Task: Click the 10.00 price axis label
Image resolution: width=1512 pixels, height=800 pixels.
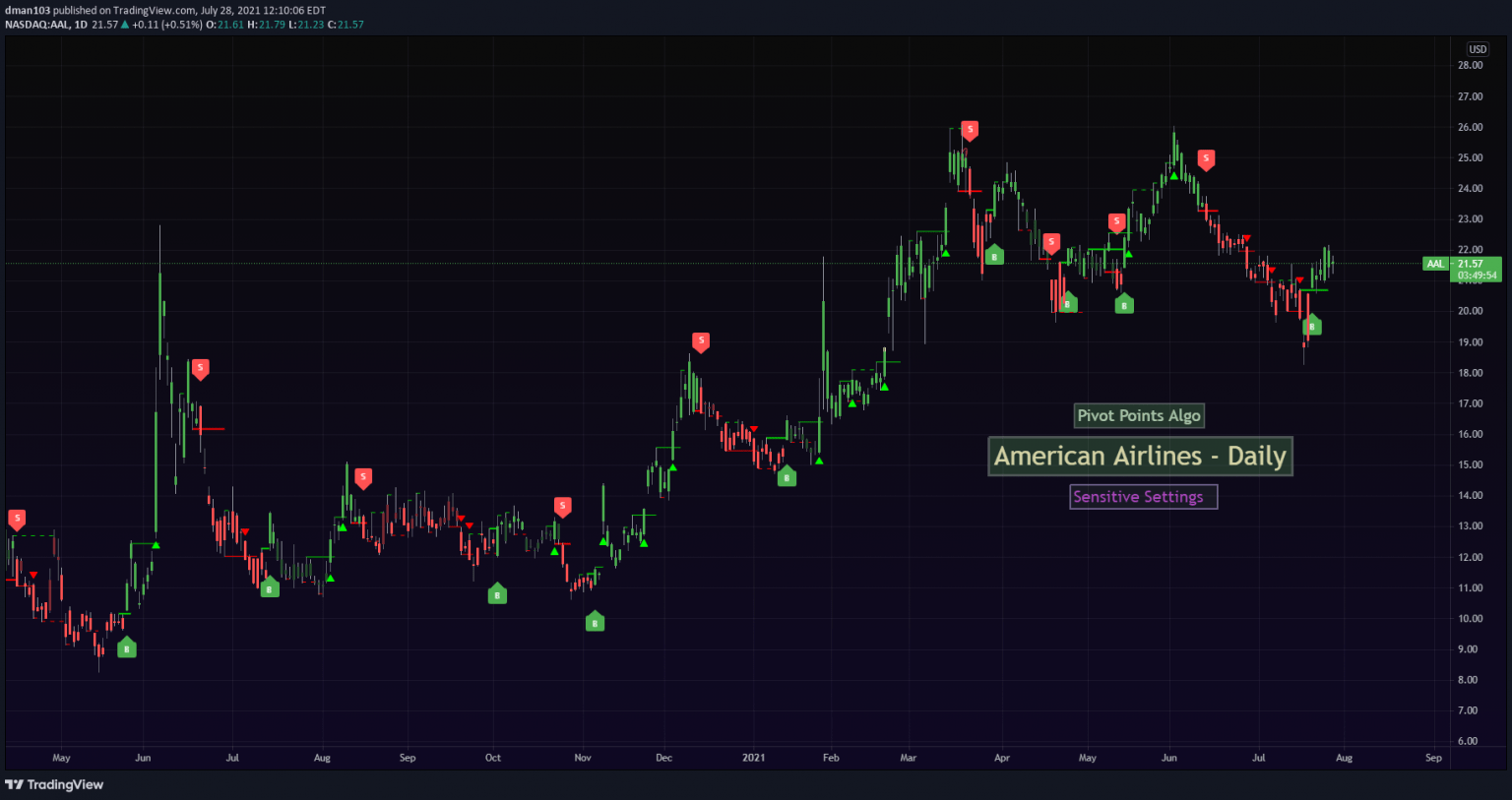Action: click(x=1471, y=619)
